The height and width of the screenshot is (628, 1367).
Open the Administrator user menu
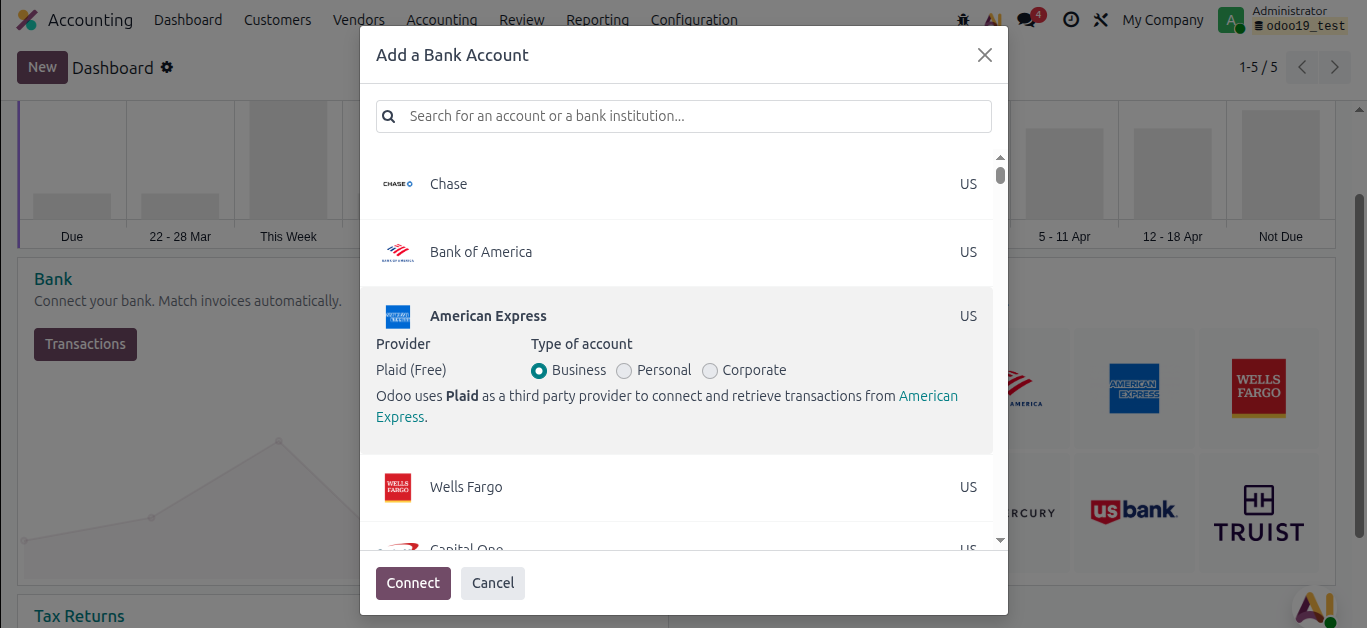(1284, 19)
